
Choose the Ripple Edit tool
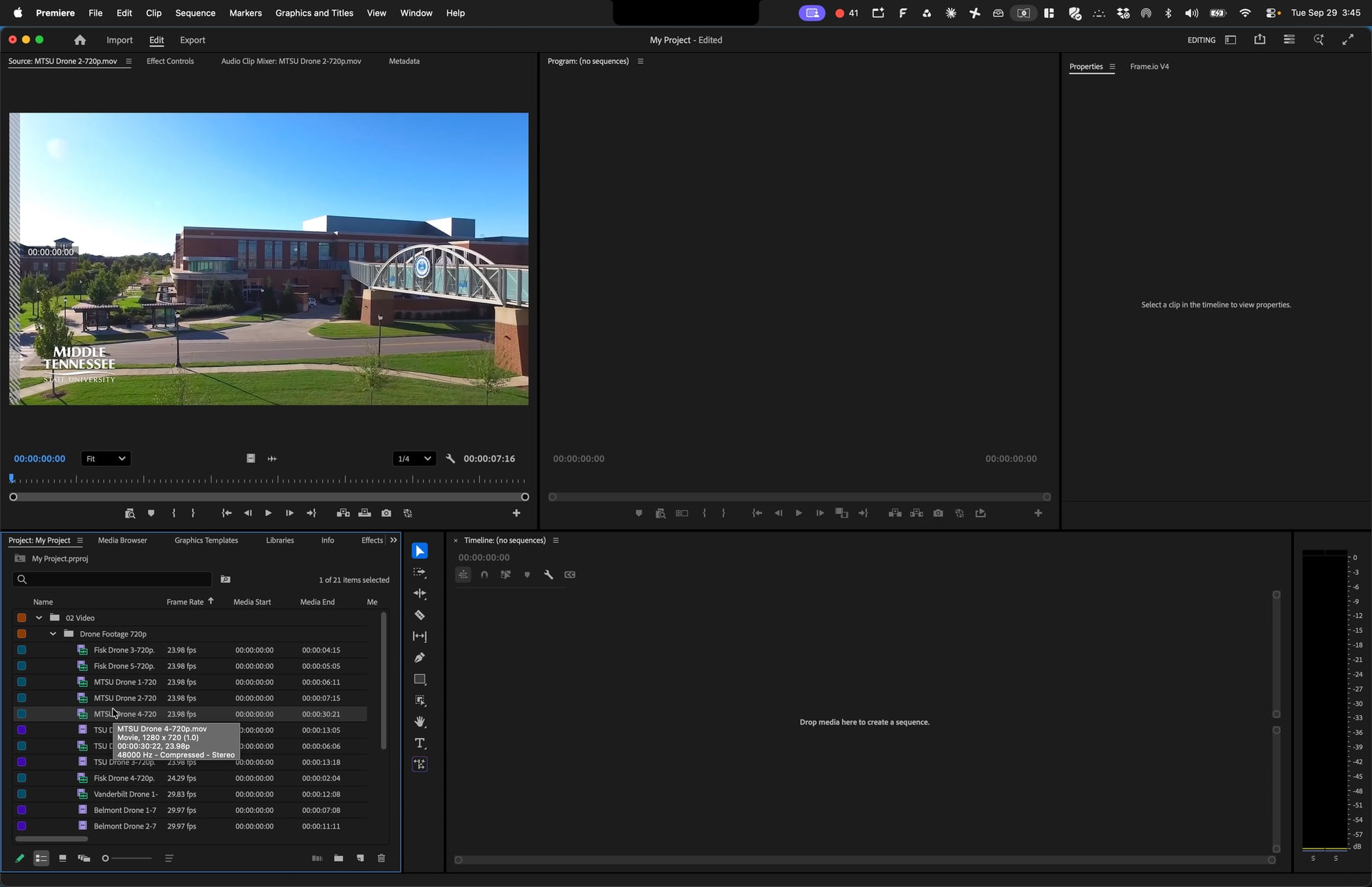pos(420,593)
